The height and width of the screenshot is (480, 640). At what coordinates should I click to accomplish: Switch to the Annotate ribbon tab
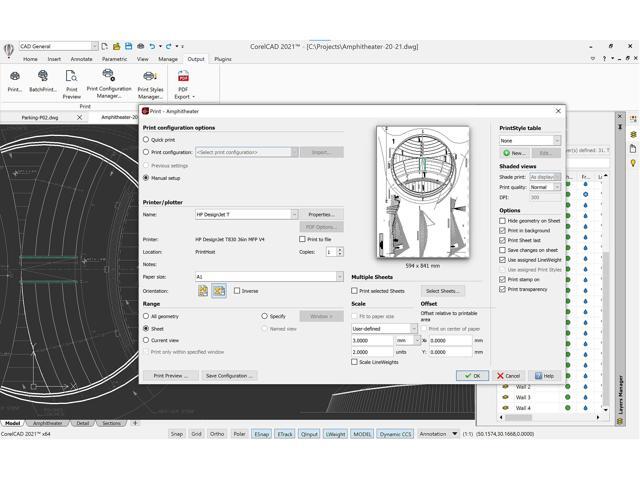pyautogui.click(x=82, y=59)
